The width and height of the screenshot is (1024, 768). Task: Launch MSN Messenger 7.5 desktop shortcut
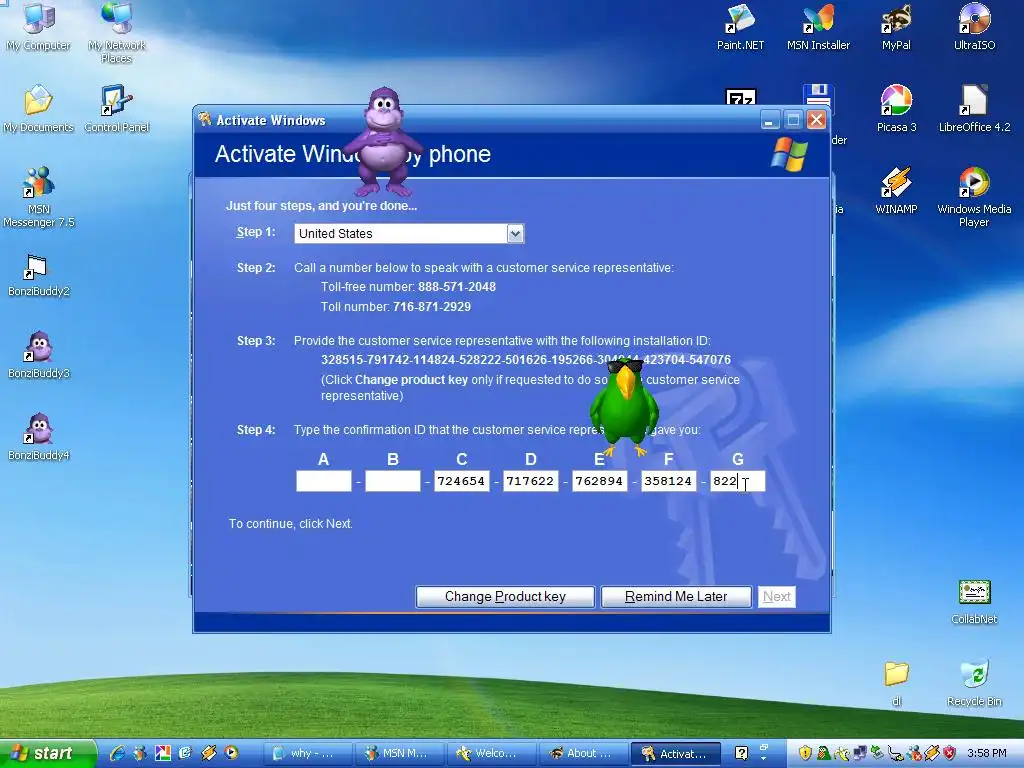click(x=39, y=197)
